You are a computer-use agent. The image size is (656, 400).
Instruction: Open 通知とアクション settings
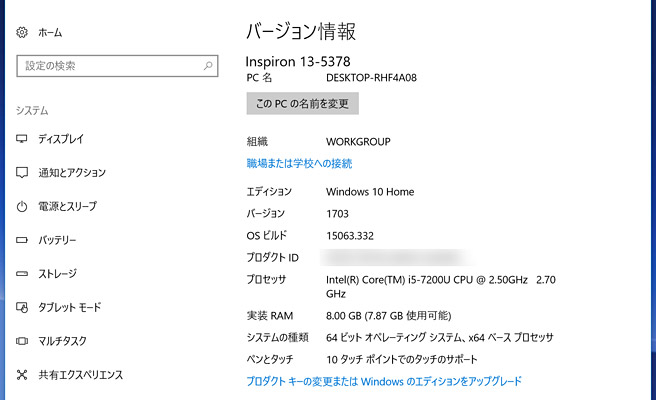tap(72, 172)
